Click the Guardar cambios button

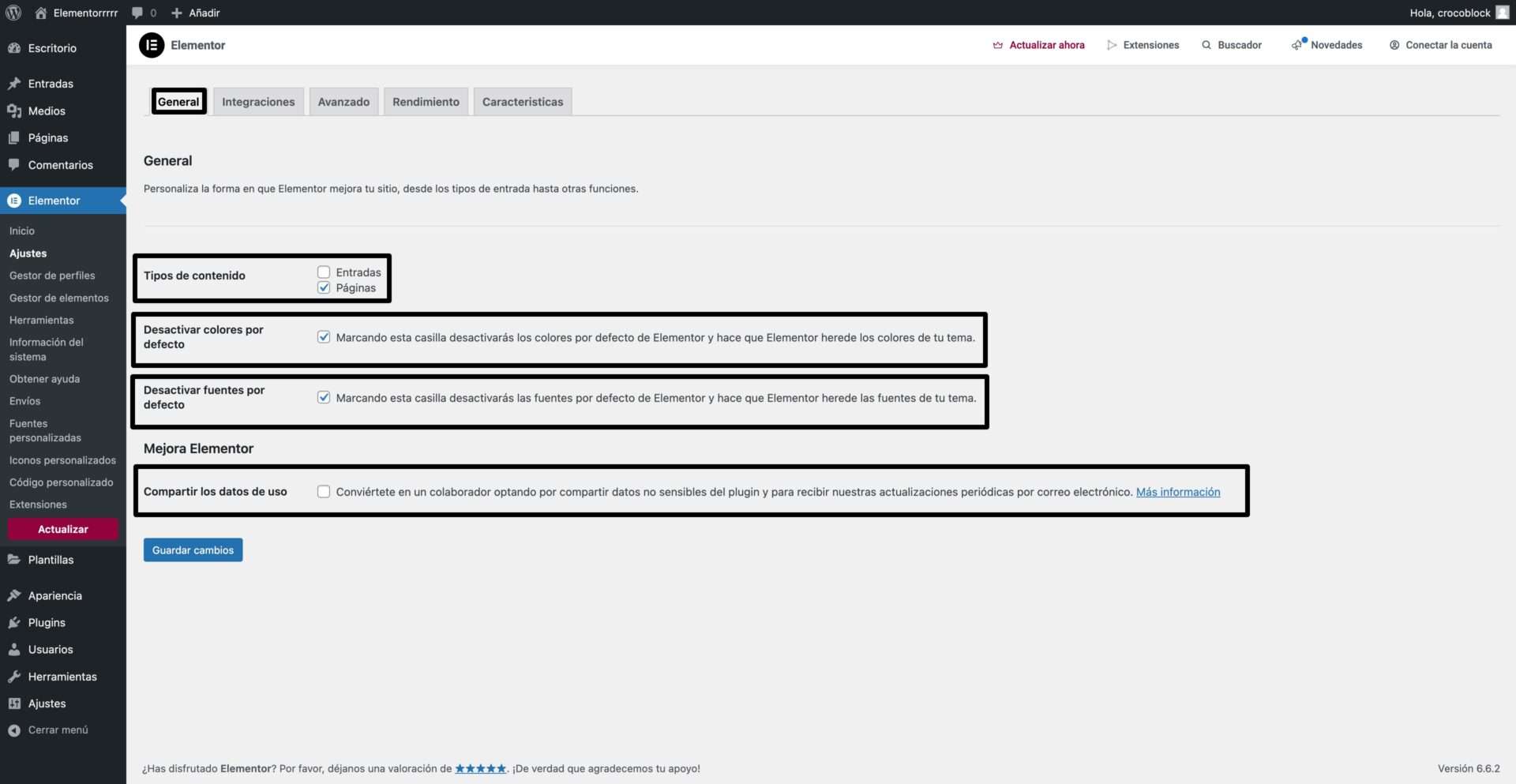point(193,550)
